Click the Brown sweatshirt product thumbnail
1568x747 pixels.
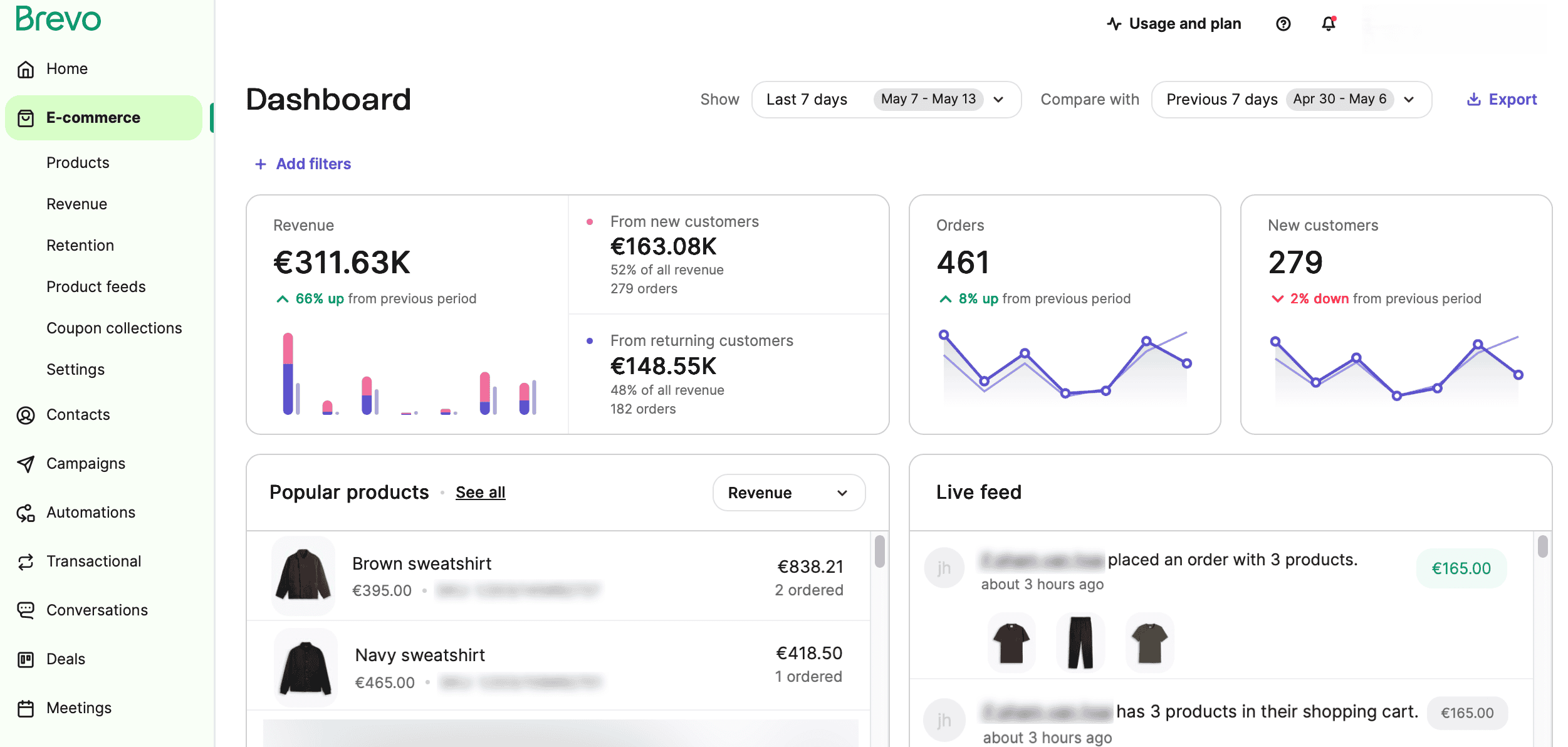pos(303,575)
